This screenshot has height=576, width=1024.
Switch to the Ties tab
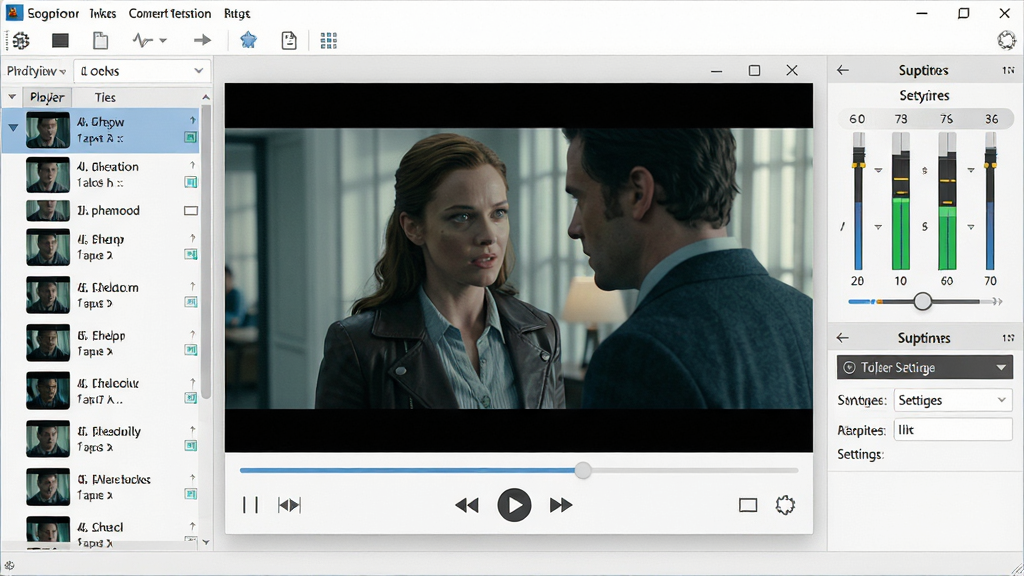coord(105,97)
